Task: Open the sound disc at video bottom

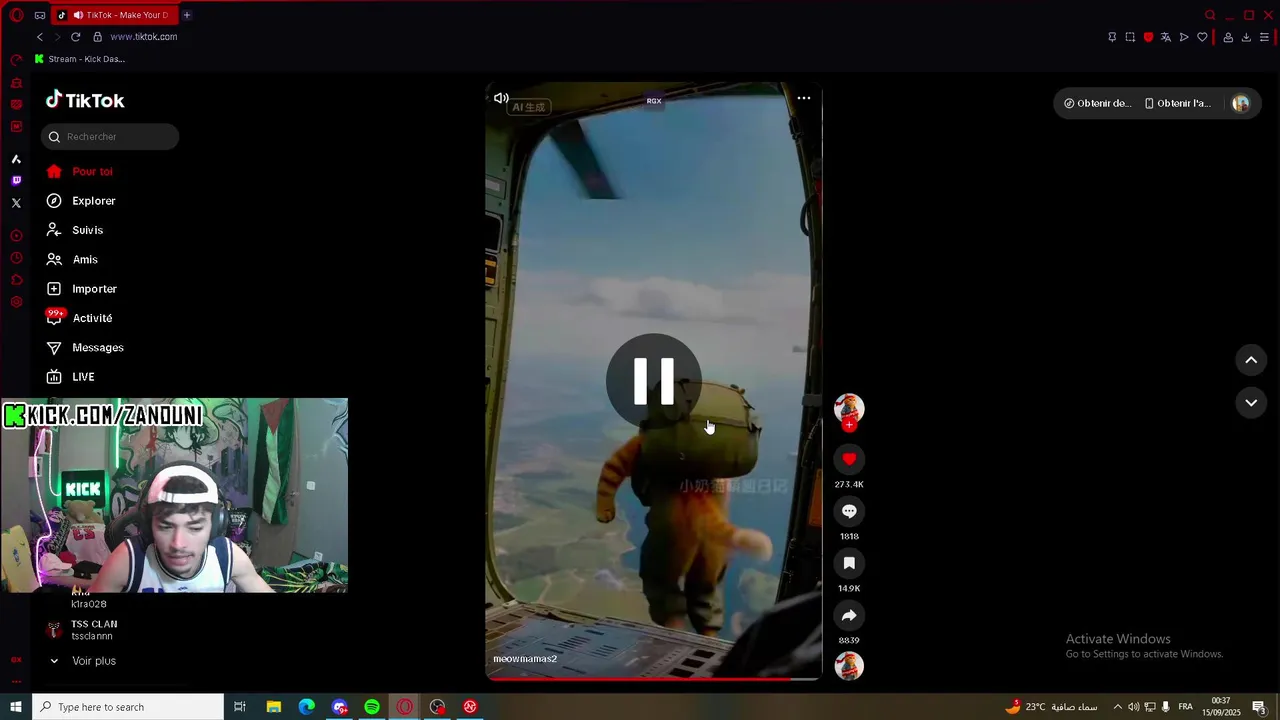Action: [x=849, y=665]
